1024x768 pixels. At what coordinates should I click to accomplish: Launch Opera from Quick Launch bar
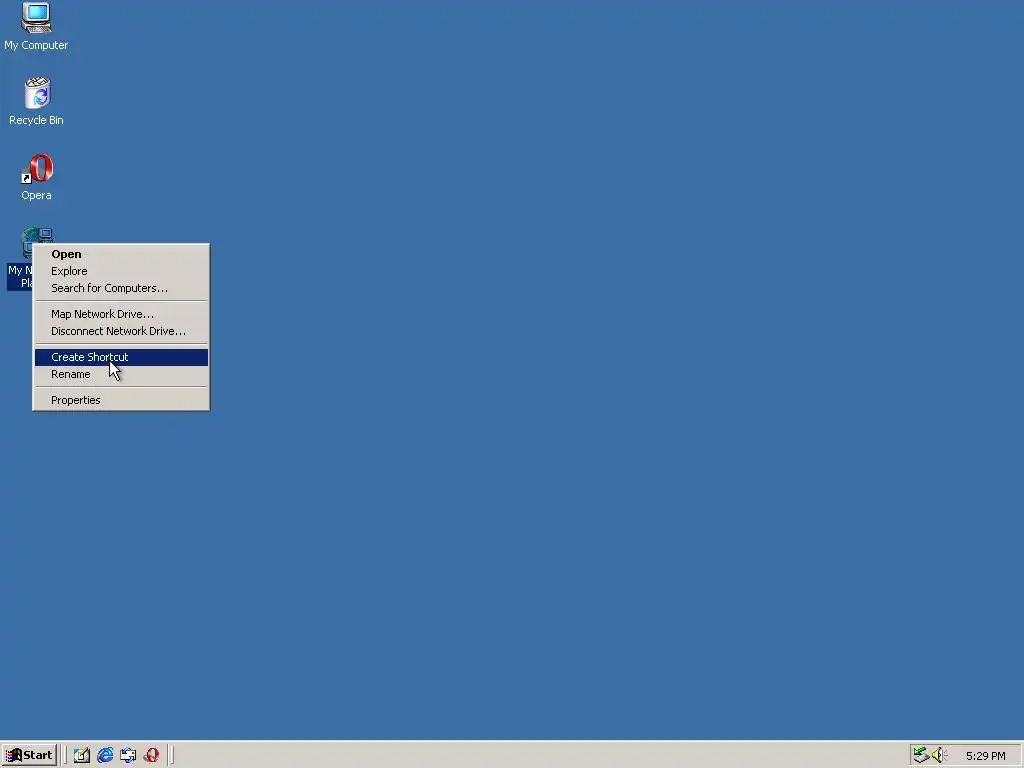click(152, 755)
